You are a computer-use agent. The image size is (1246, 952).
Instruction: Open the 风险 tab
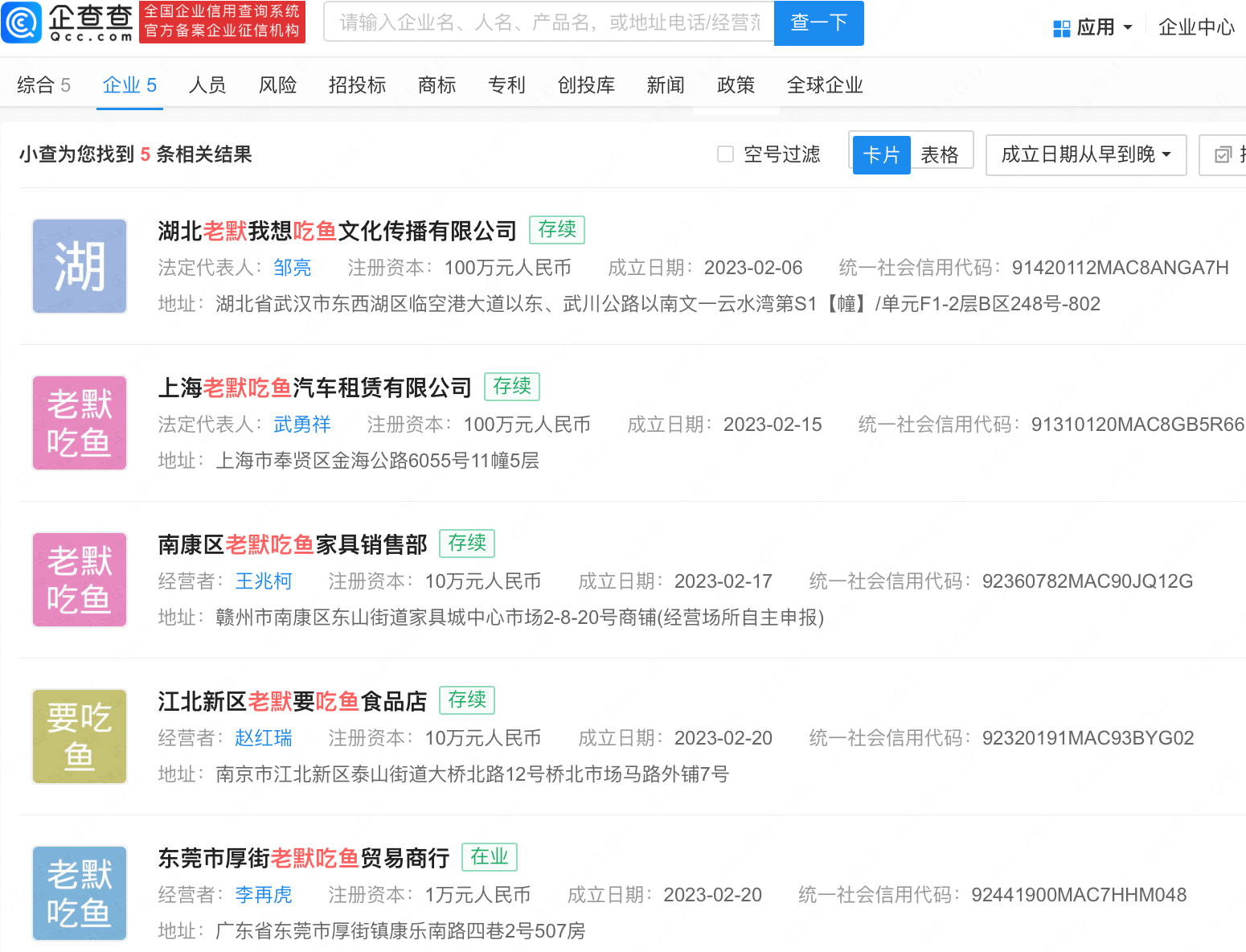click(x=277, y=85)
